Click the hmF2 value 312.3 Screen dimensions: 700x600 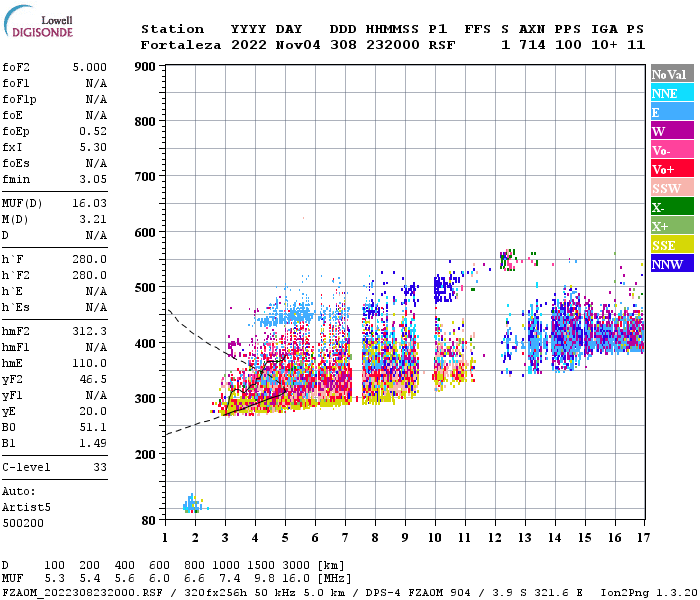90,332
